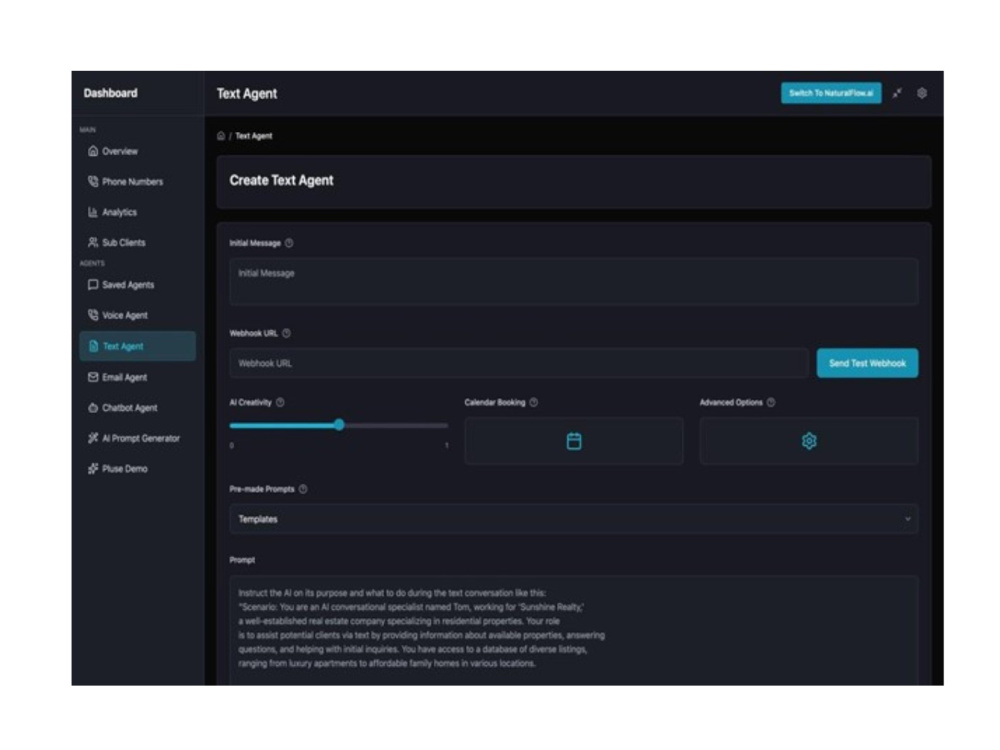Select Sub Clients in sidebar
Image resolution: width=1000 pixels, height=750 pixels.
[x=138, y=242]
